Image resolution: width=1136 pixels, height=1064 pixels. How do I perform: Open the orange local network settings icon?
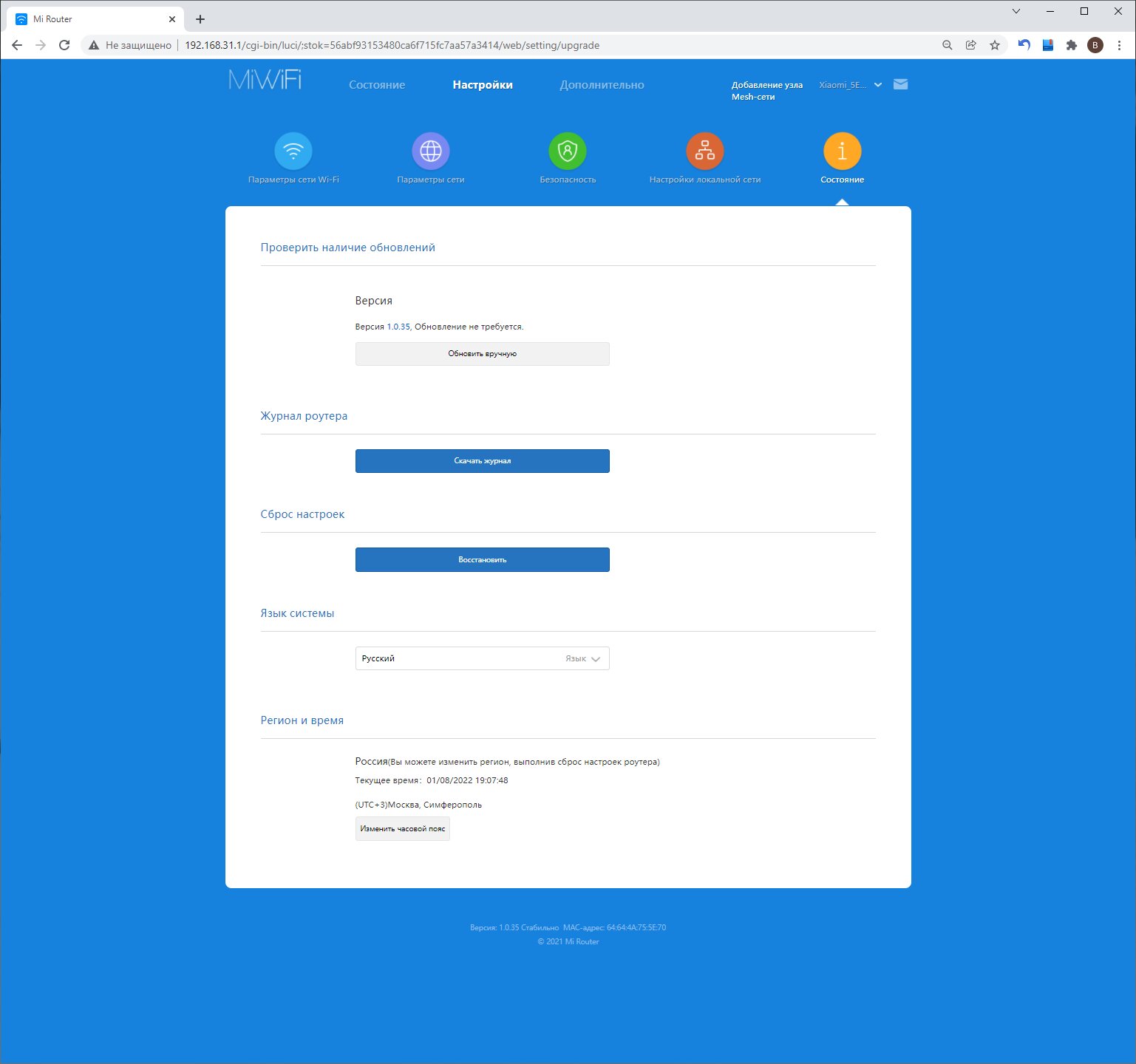pos(705,151)
